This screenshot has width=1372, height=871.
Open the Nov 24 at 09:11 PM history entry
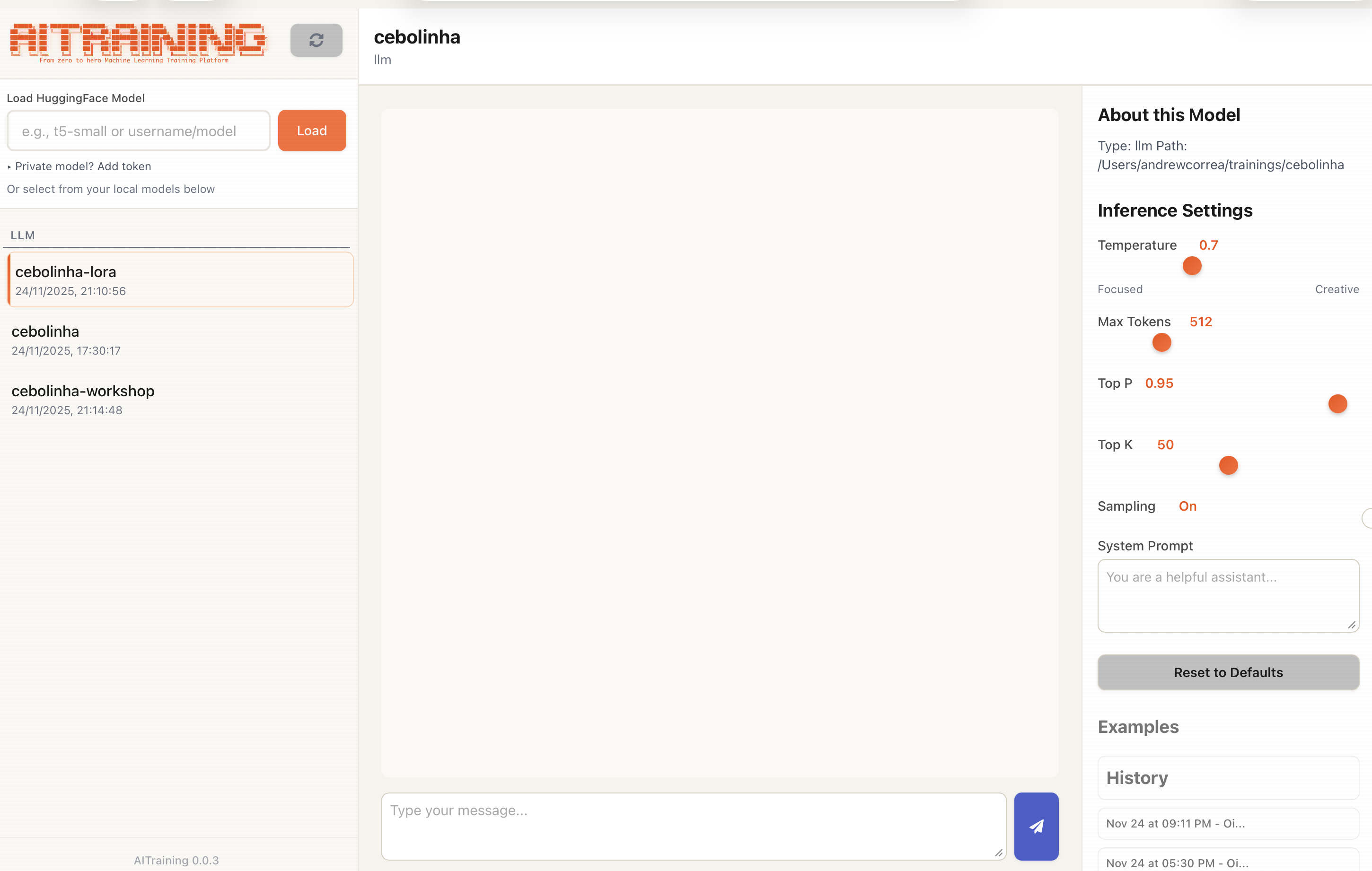[1227, 823]
